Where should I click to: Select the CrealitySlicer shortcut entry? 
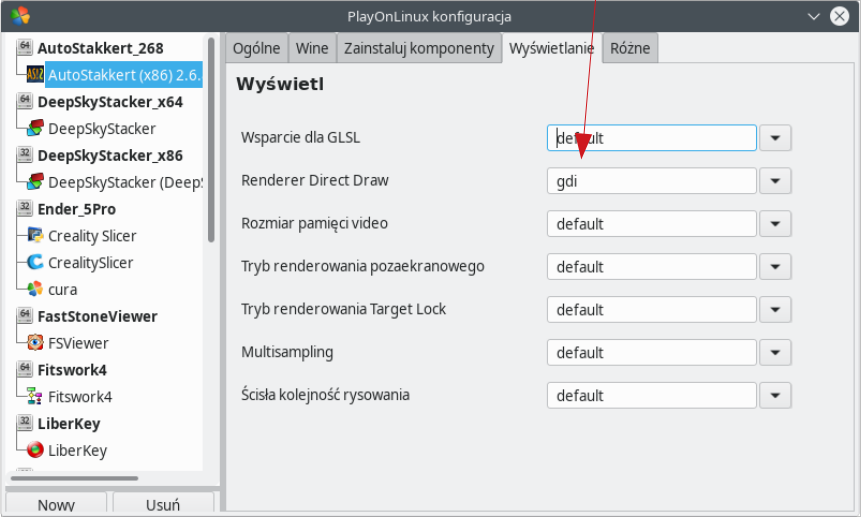[x=91, y=263]
